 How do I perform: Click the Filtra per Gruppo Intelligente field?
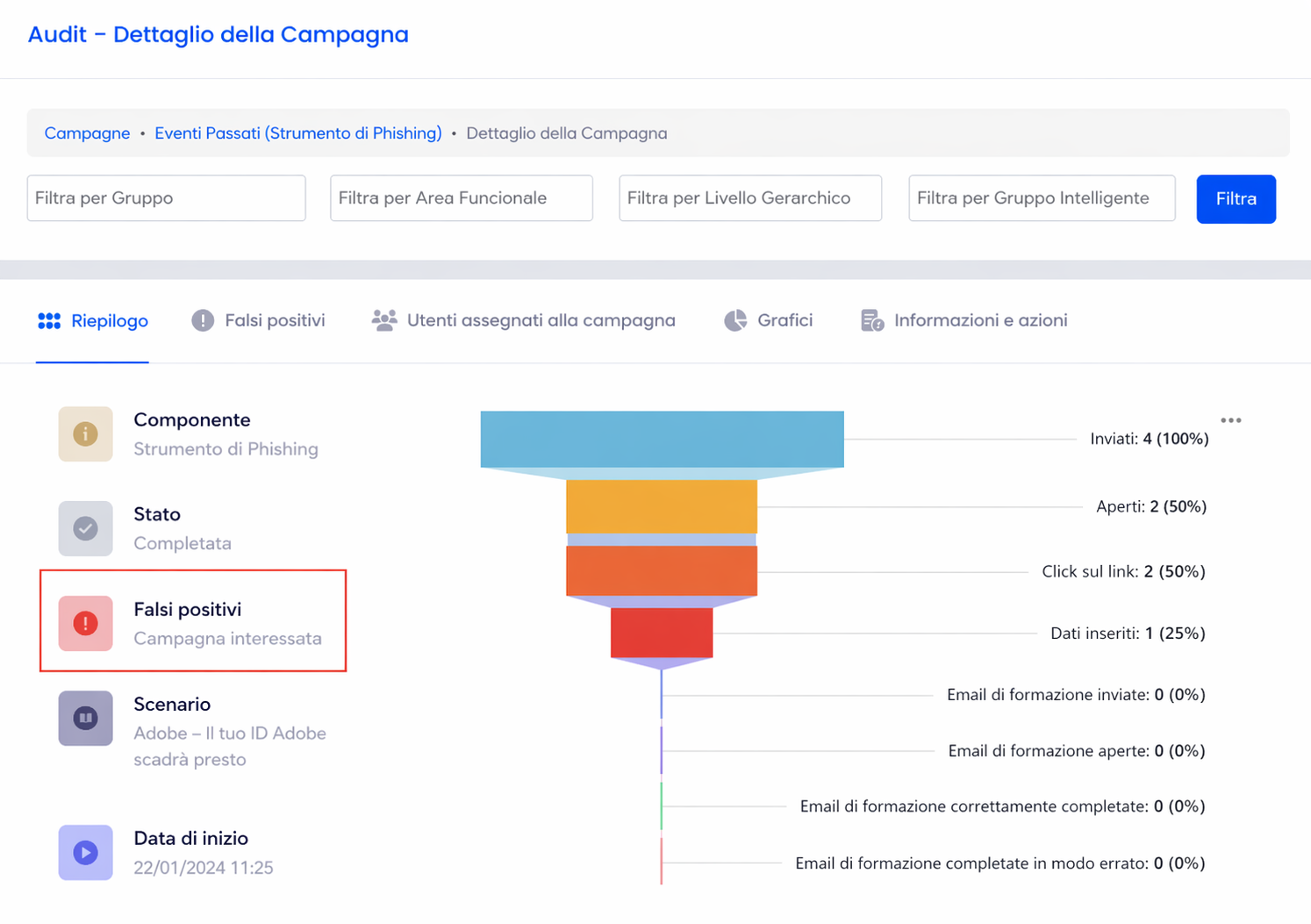[x=1042, y=198]
